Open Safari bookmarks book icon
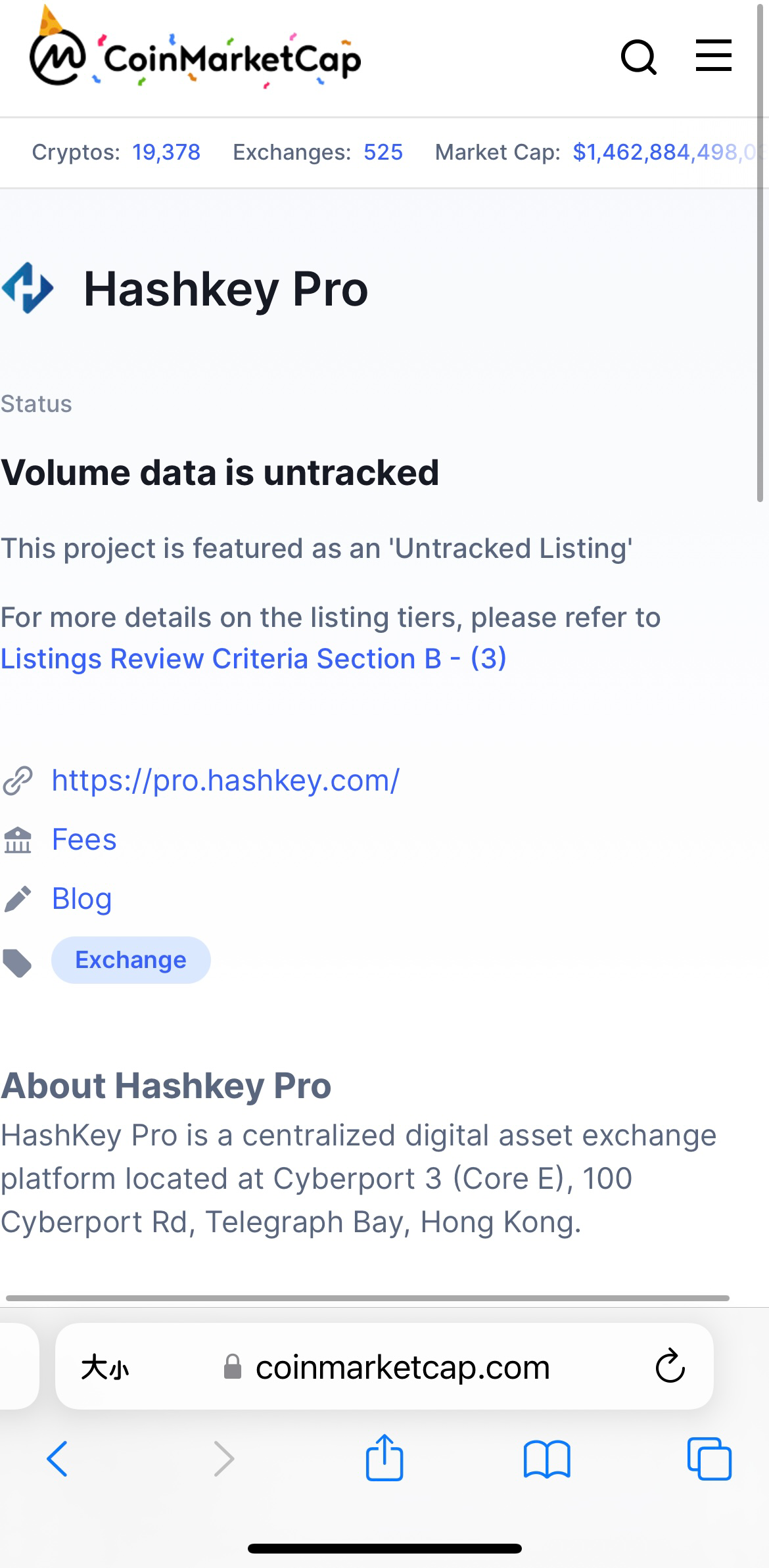The width and height of the screenshot is (769, 1568). coord(547,1459)
